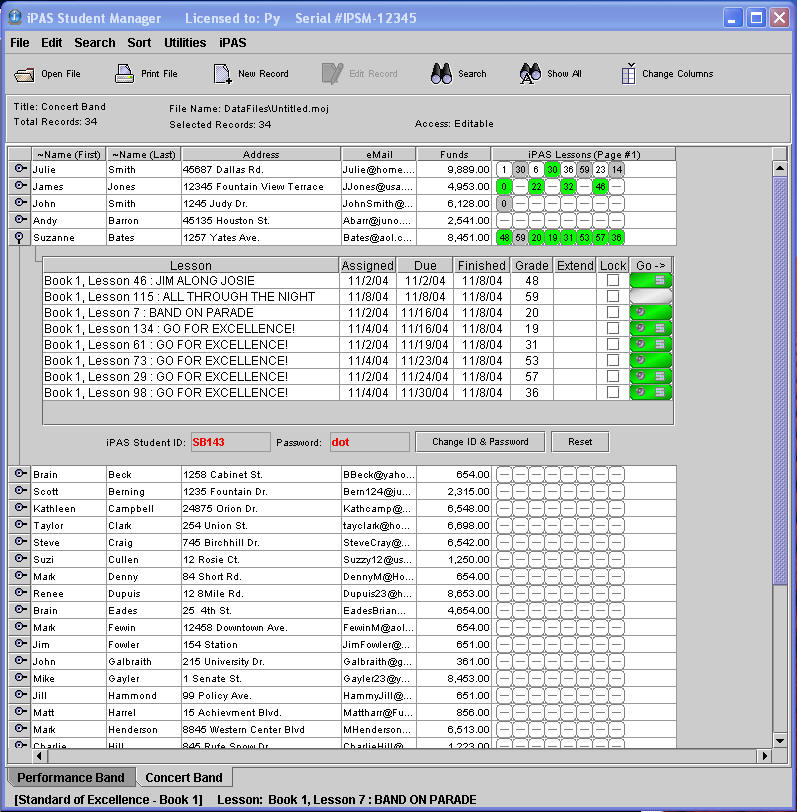Click the Print File printer icon
This screenshot has height=812, width=797.
tap(124, 74)
